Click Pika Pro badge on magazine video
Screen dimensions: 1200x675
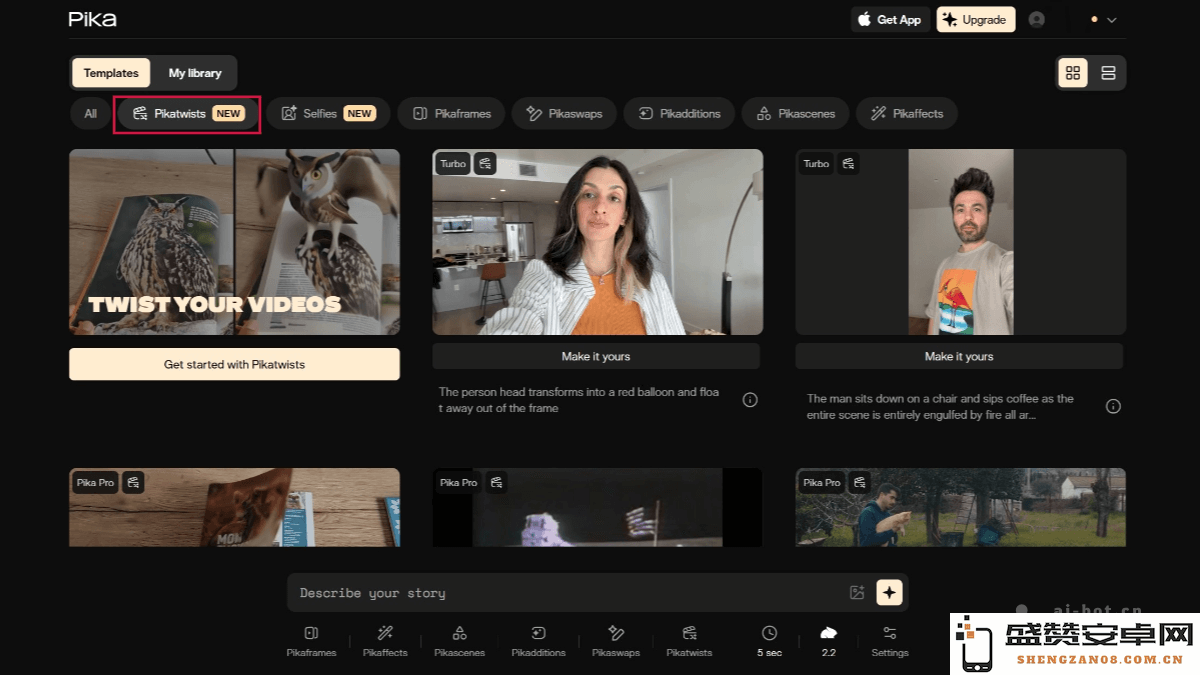click(x=96, y=483)
